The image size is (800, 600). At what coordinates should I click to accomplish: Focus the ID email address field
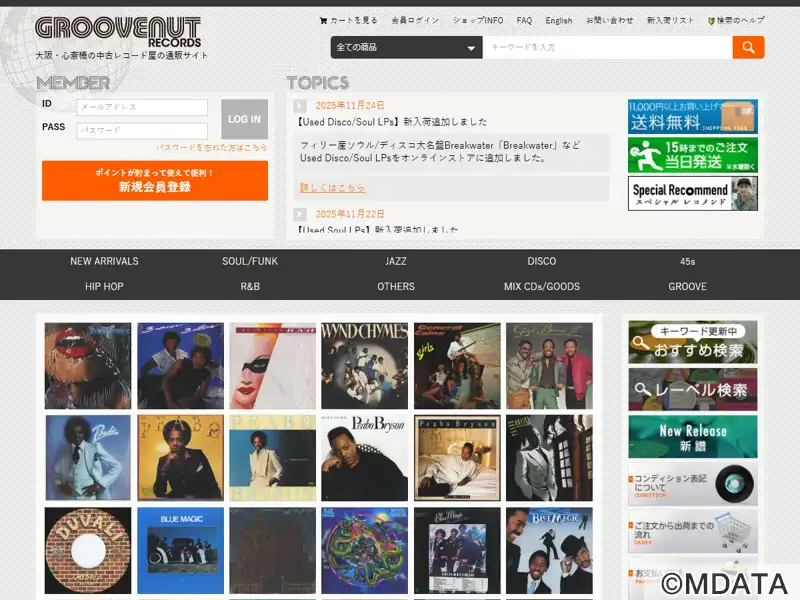(142, 107)
